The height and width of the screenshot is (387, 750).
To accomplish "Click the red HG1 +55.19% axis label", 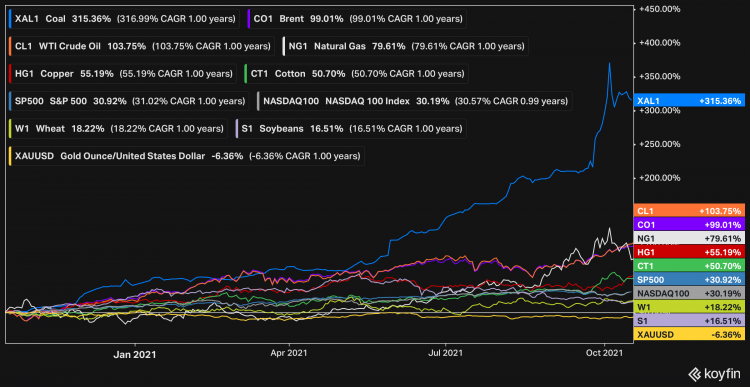I will pos(689,252).
